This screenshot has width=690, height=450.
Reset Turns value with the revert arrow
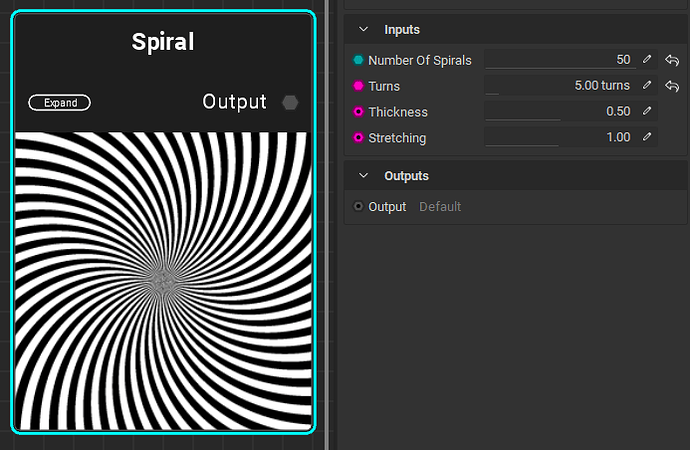tap(672, 86)
